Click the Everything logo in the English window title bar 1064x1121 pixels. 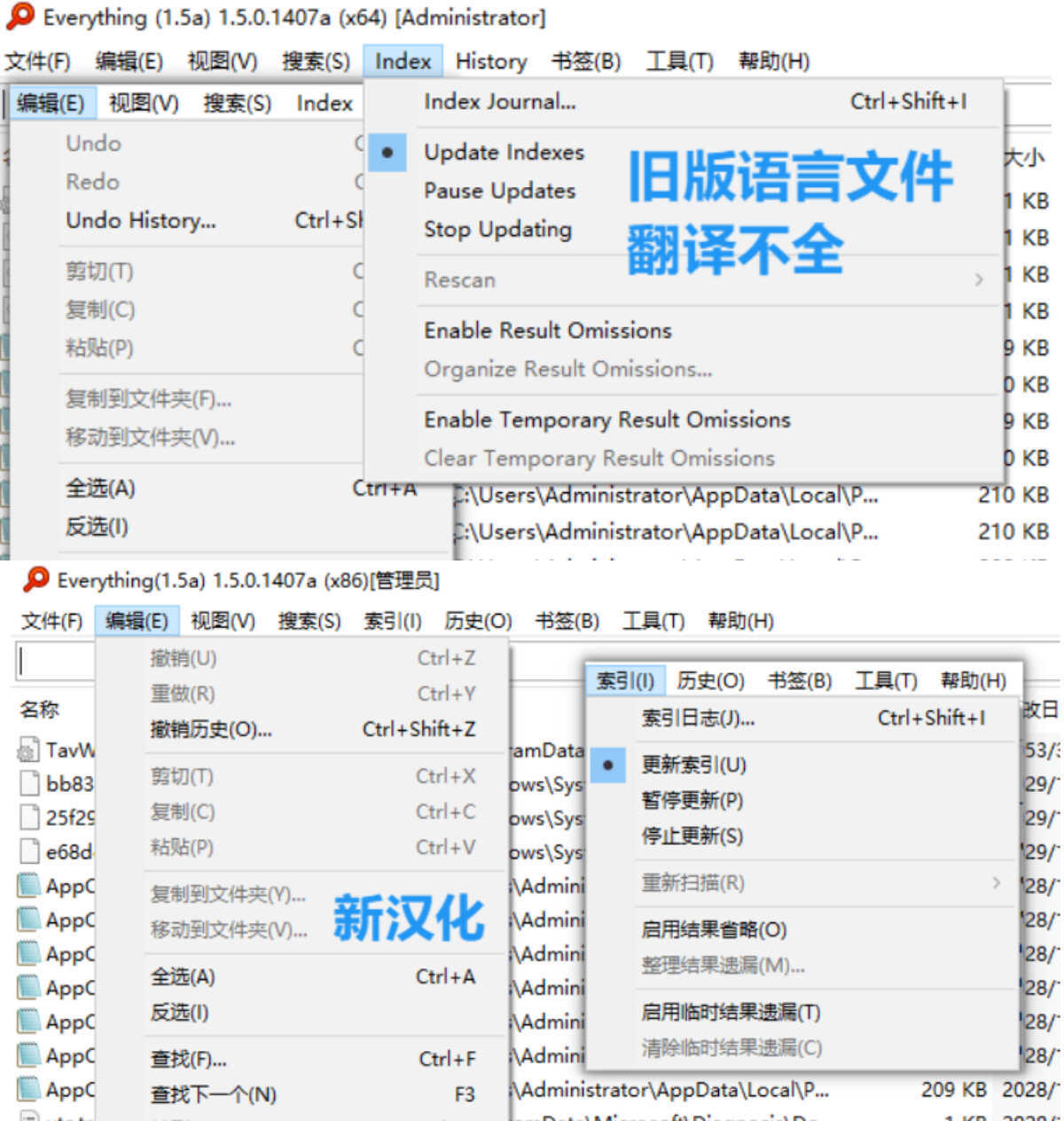coord(20,16)
